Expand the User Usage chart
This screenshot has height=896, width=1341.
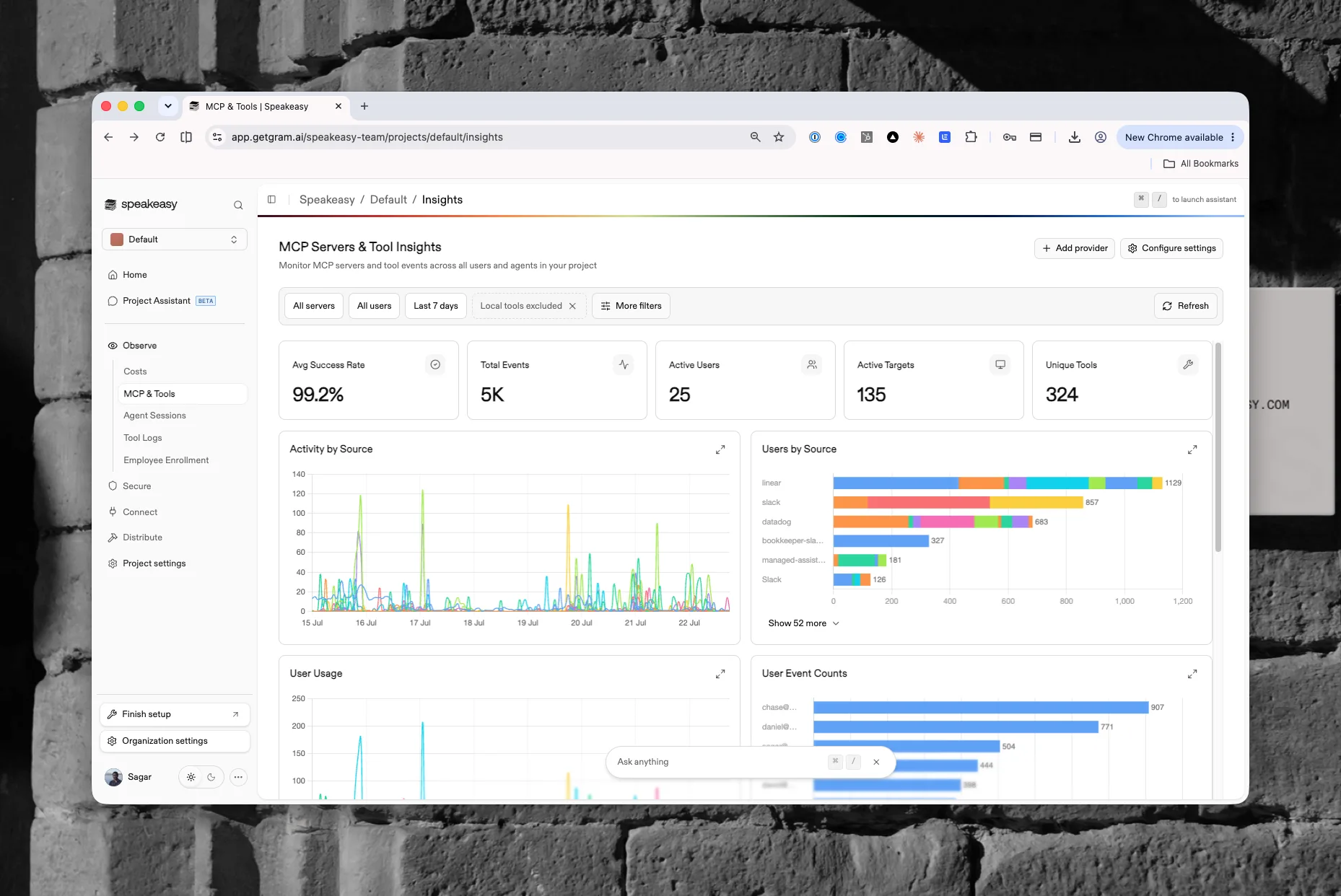pyautogui.click(x=720, y=674)
